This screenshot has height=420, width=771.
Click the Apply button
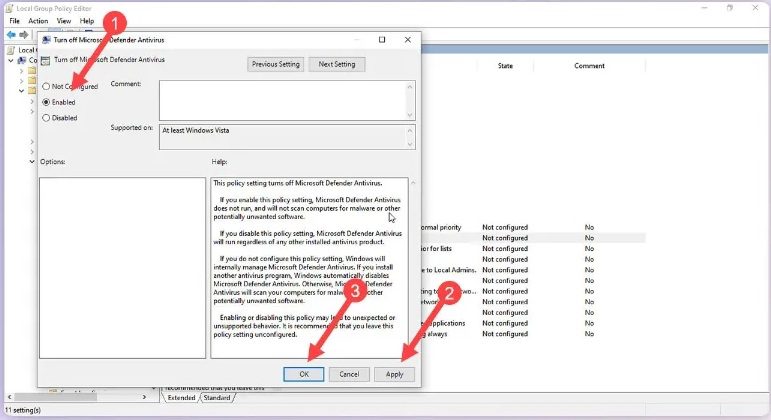394,374
